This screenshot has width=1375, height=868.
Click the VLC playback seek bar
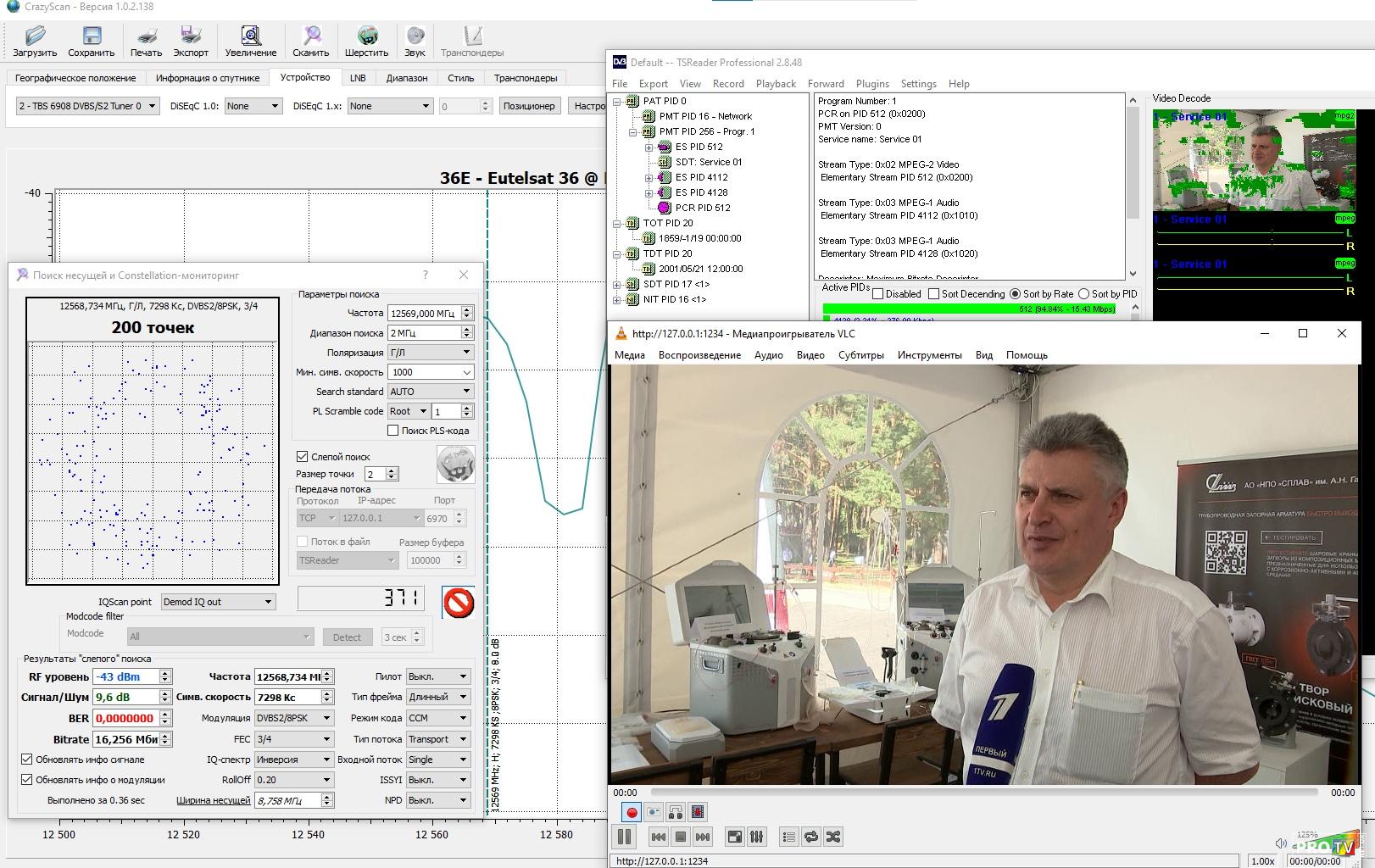983,793
